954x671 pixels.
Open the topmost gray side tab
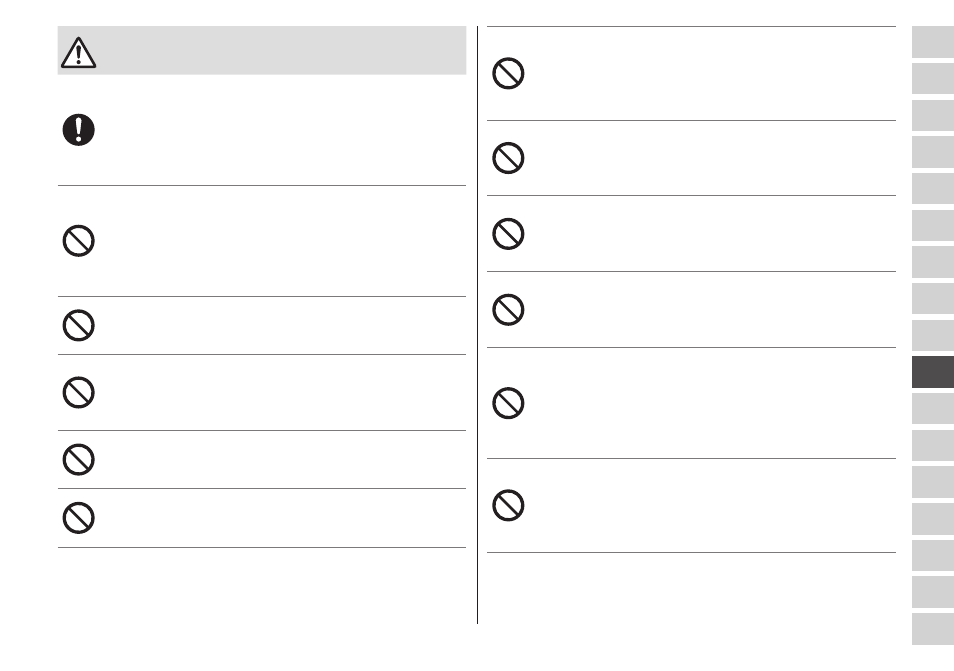click(x=933, y=42)
